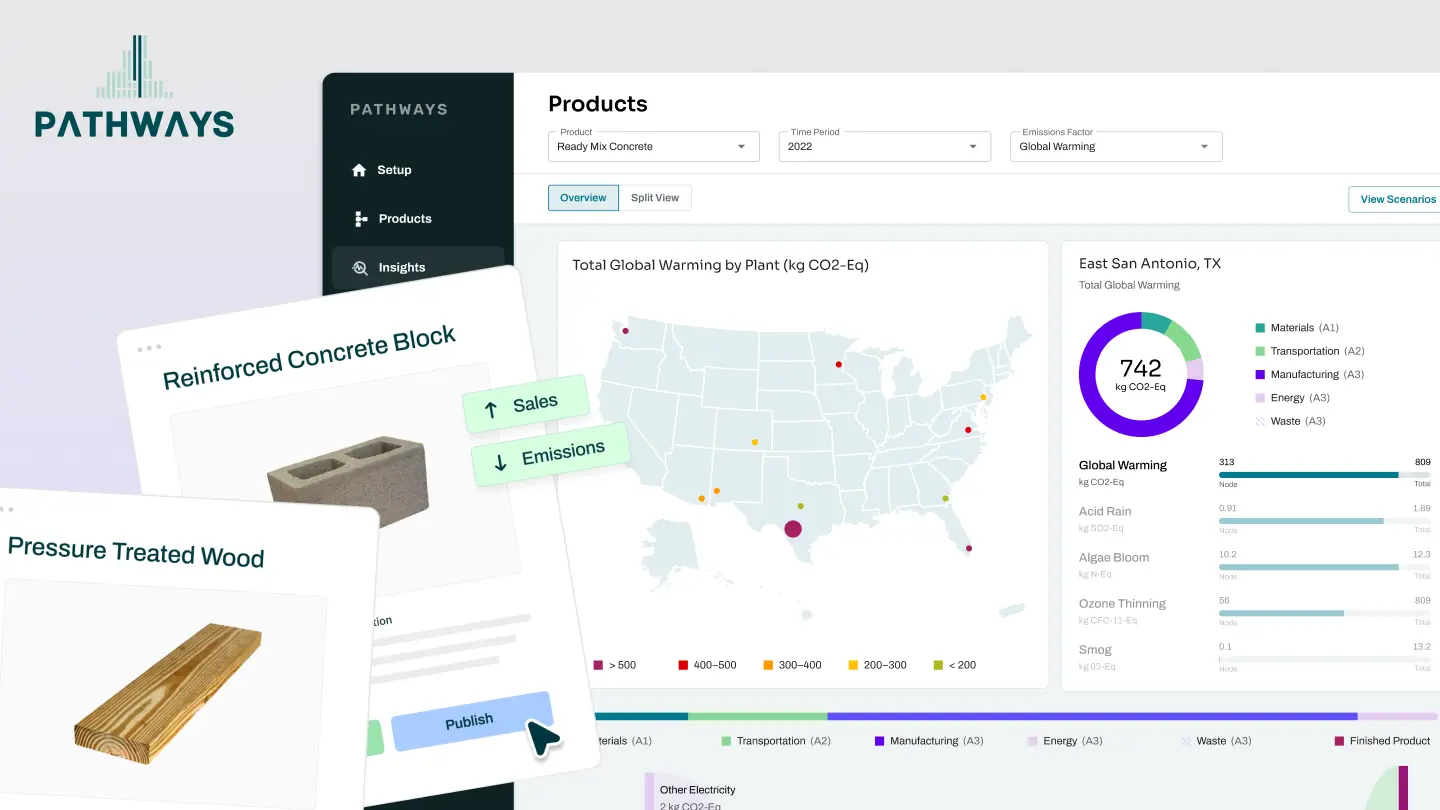Expand the Time Period dropdown set to 2022
1440x810 pixels.
pyautogui.click(x=884, y=146)
